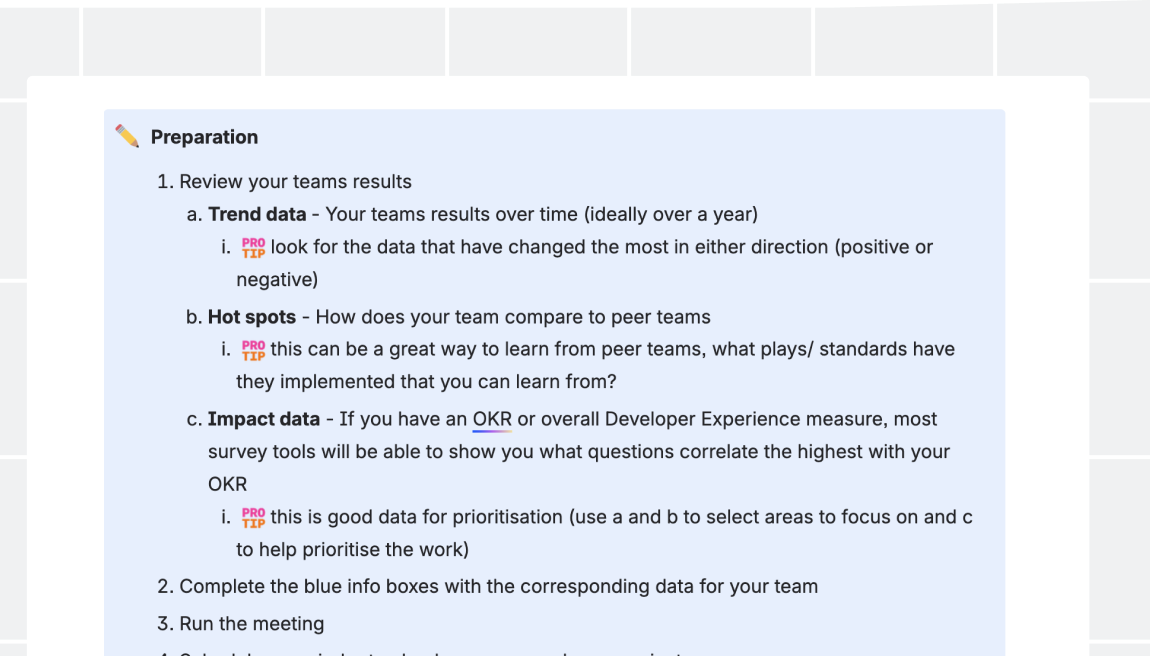
Task: Click the survey tools sentence line
Action: pyautogui.click(x=578, y=452)
